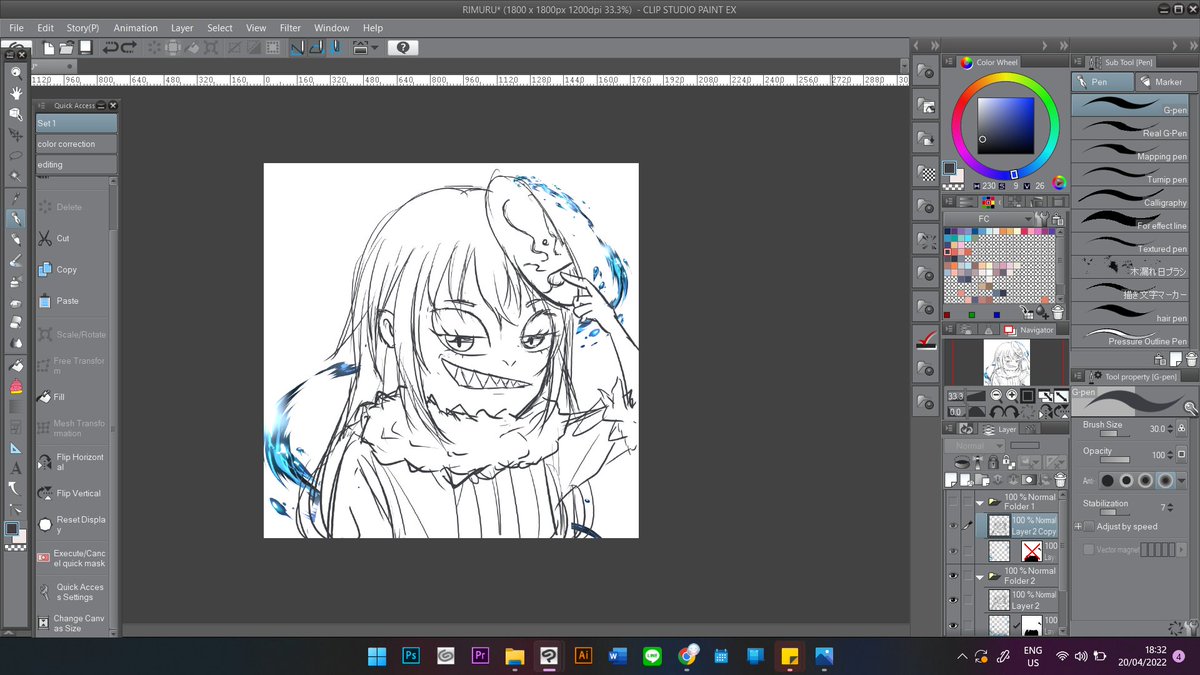The image size is (1200, 675).
Task: Select the no anti-aliasing option
Action: click(1107, 481)
